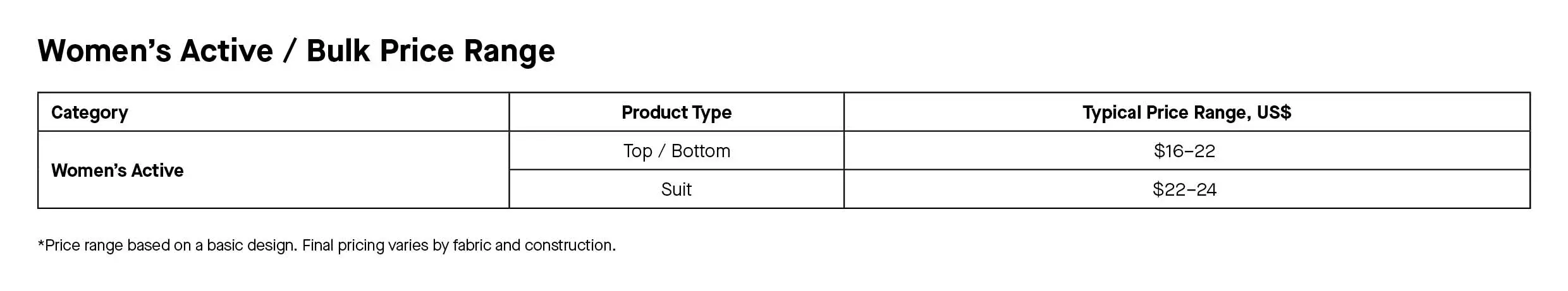The image size is (1568, 291).
Task: Click the word "fabric" in the footnote
Action: coord(472,246)
